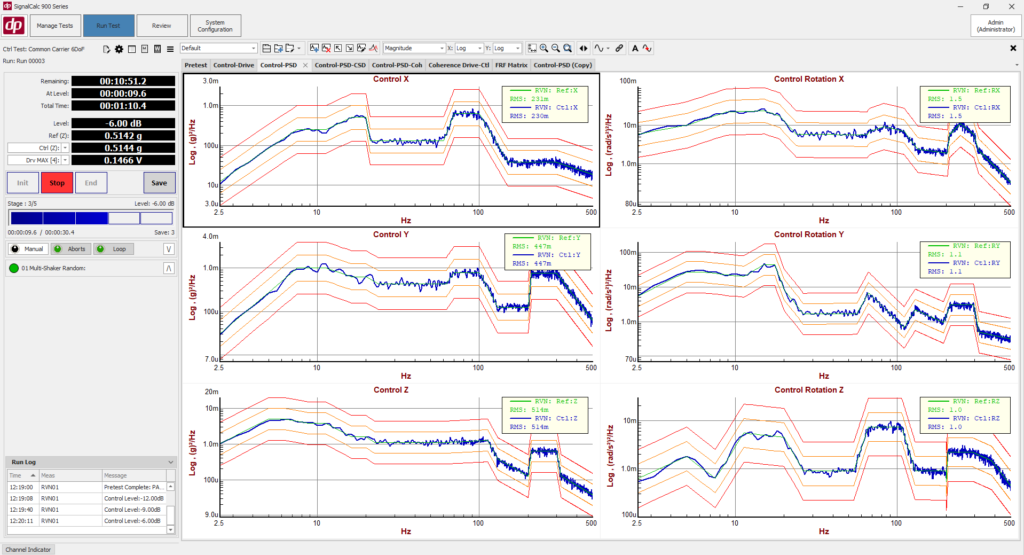Toggle the Aborts indicator button

coord(70,248)
